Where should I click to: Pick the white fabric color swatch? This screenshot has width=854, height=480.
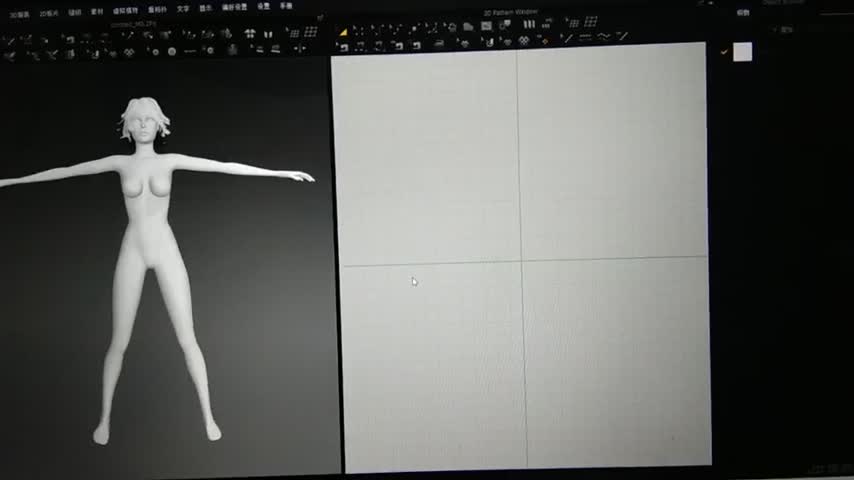742,52
